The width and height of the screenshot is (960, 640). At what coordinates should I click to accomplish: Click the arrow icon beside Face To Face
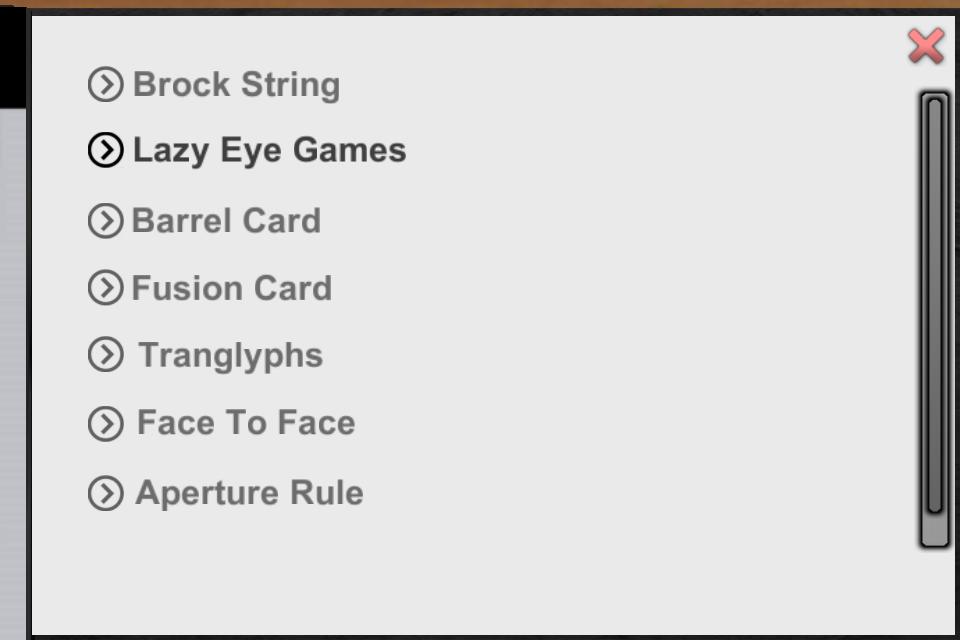pos(105,423)
